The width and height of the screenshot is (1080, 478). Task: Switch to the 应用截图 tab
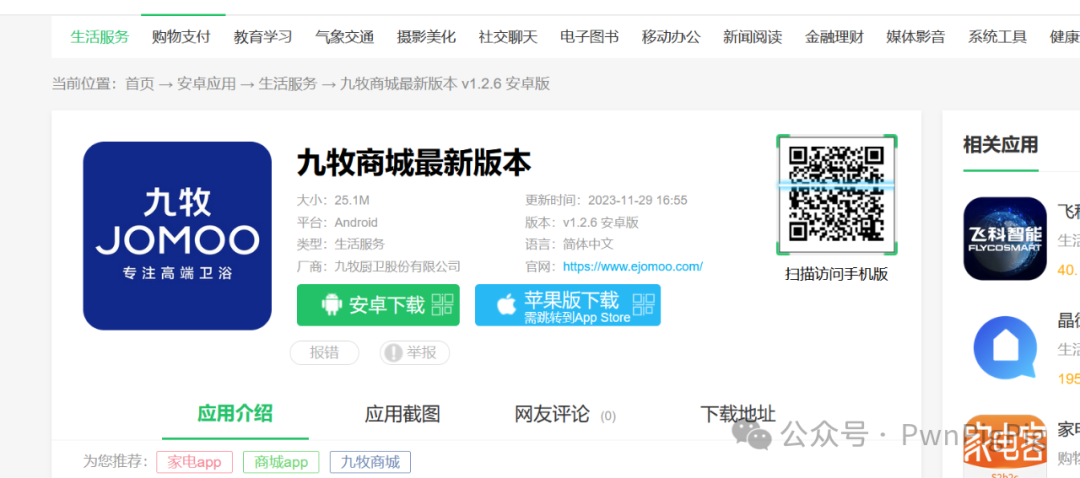click(402, 414)
